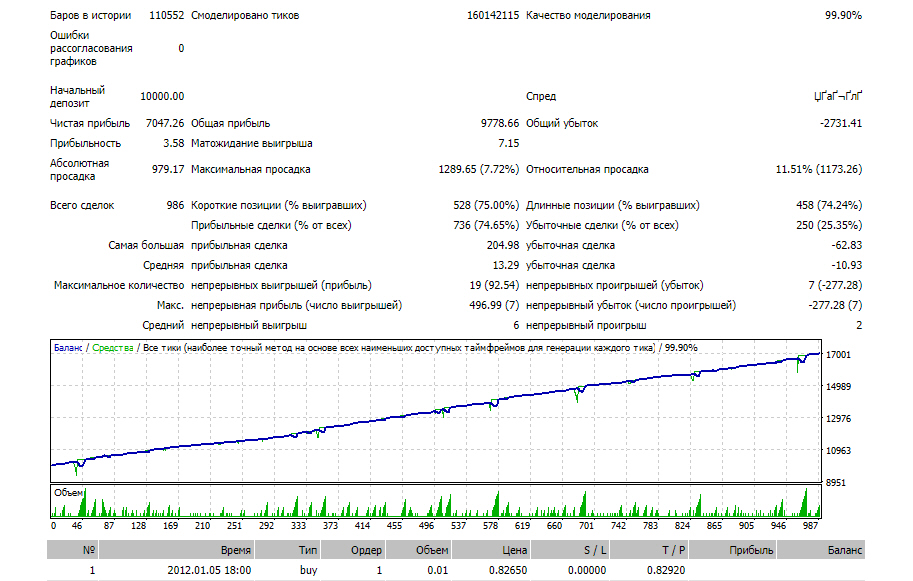
Task: Click maximal consecutive loss -277.28 (7)
Action: [x=835, y=305]
